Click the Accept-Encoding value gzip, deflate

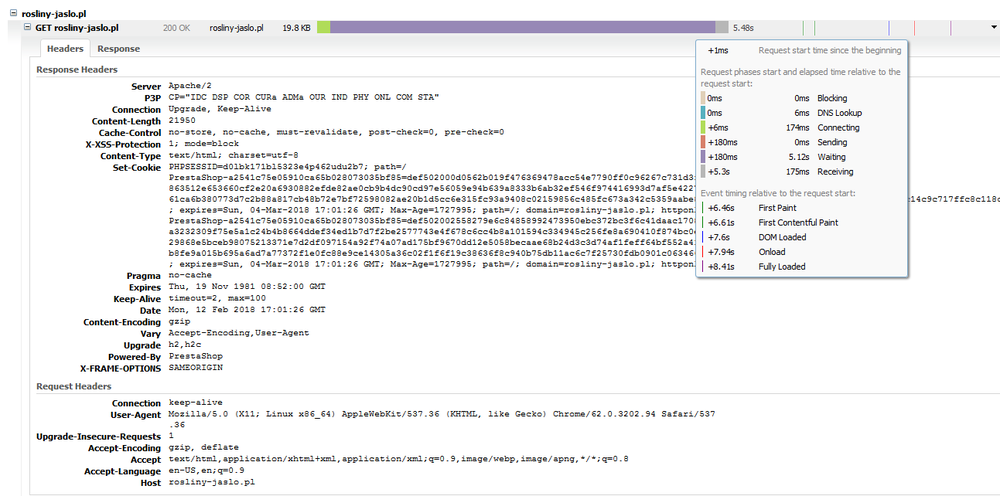pyautogui.click(x=203, y=448)
